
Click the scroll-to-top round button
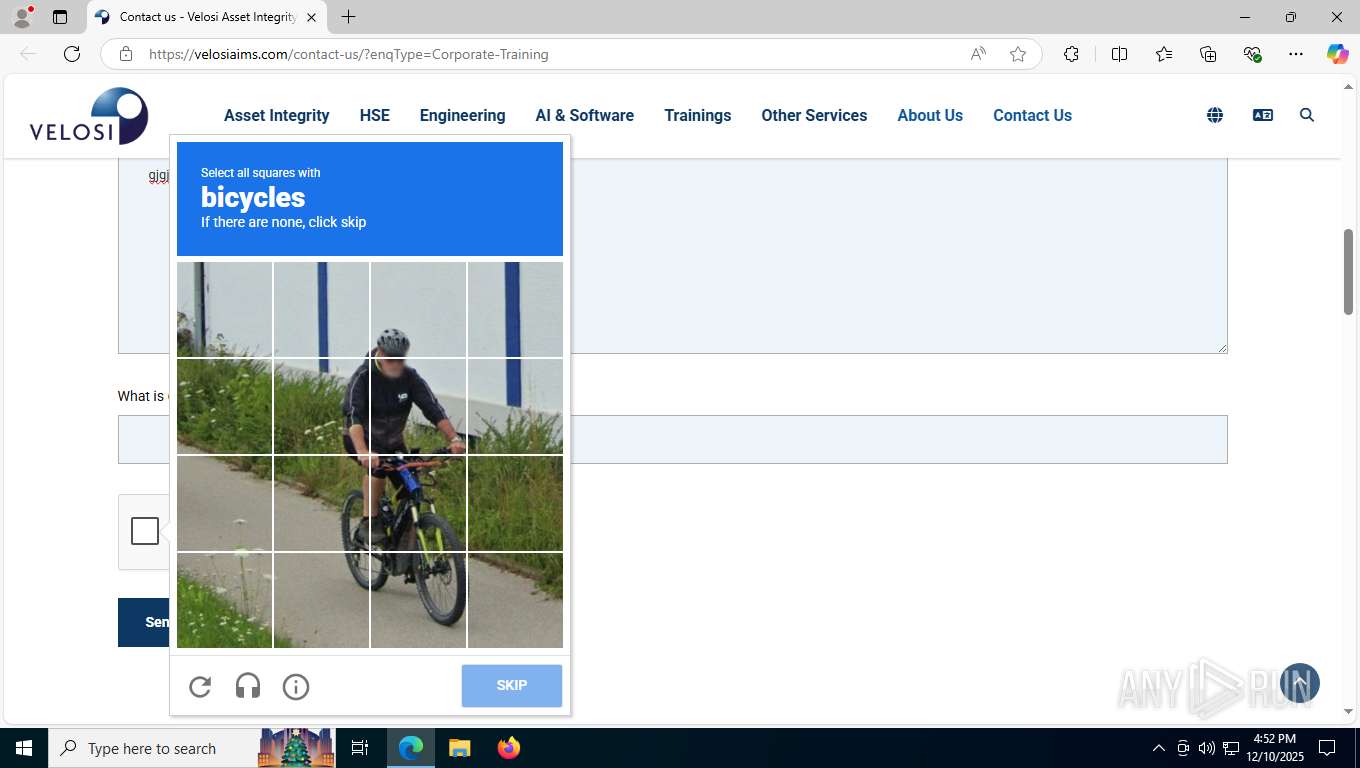click(1300, 683)
